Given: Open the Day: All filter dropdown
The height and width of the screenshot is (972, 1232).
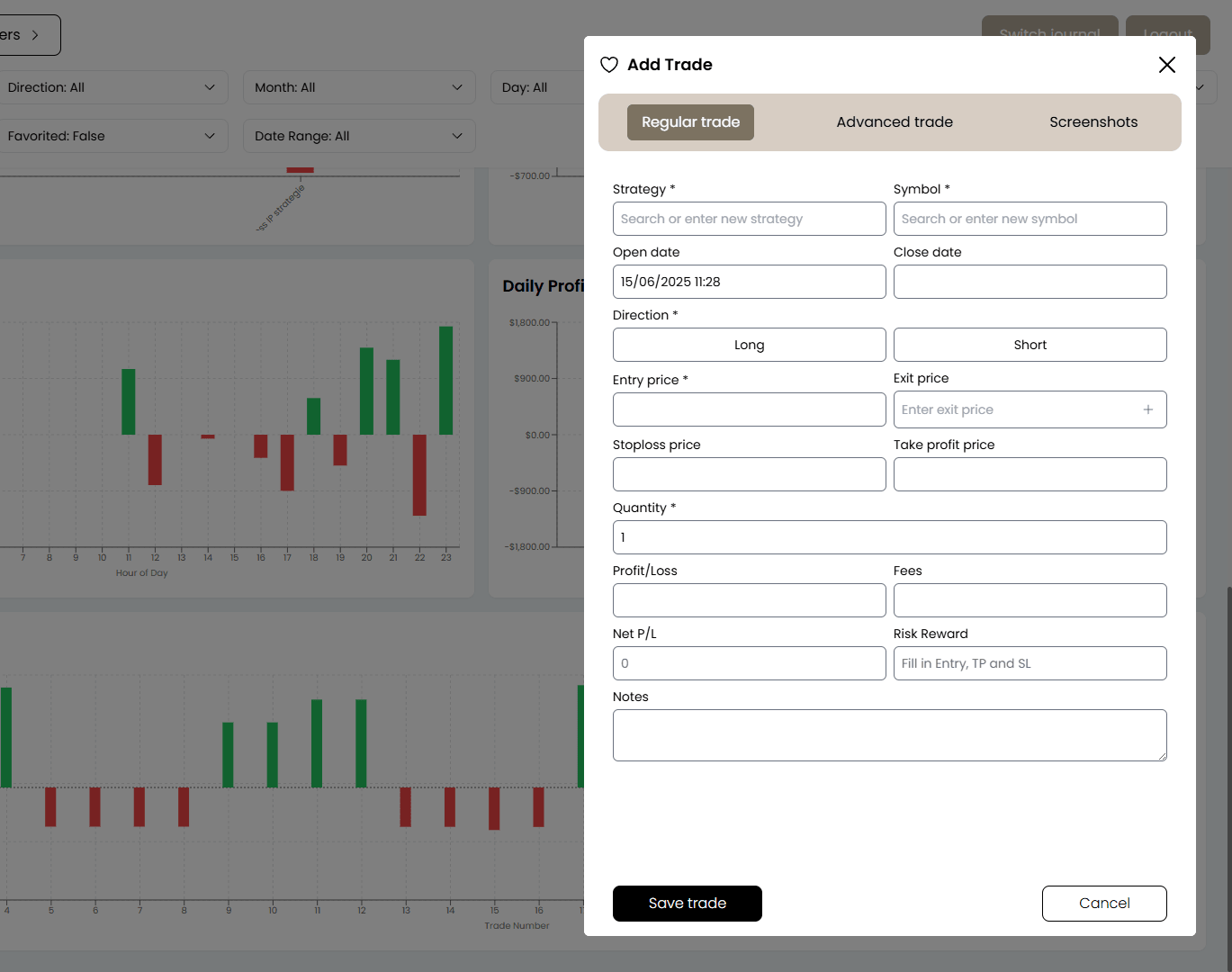Looking at the screenshot, I should coord(540,87).
